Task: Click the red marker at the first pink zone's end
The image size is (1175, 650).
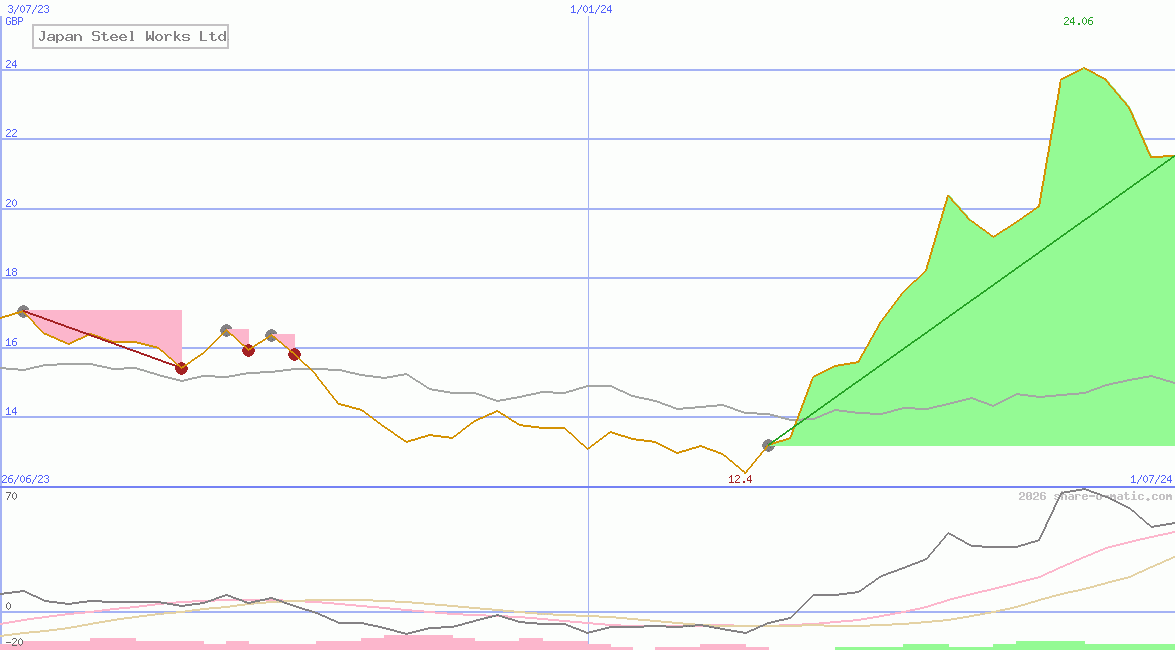Action: 181,368
